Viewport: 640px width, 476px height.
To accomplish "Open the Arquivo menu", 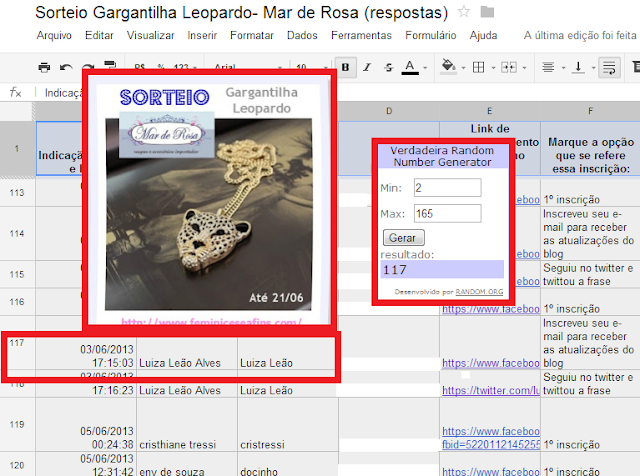I will pyautogui.click(x=54, y=36).
